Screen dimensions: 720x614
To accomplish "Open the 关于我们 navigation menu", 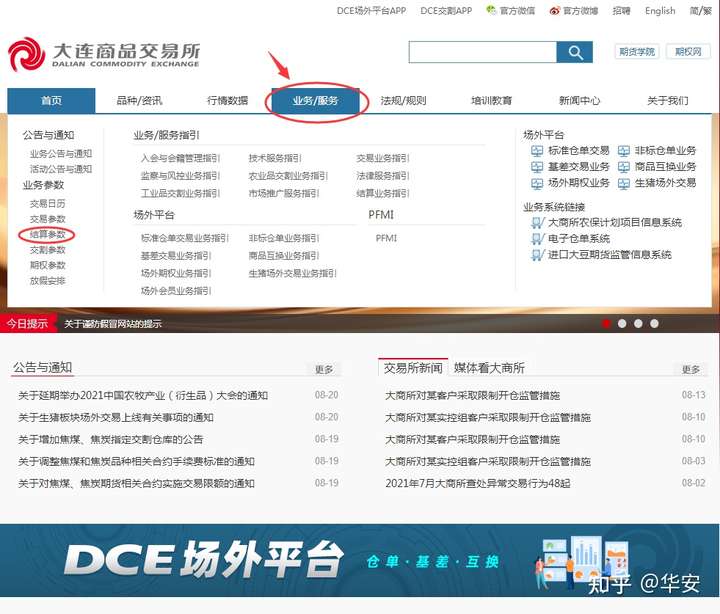I will [x=668, y=101].
